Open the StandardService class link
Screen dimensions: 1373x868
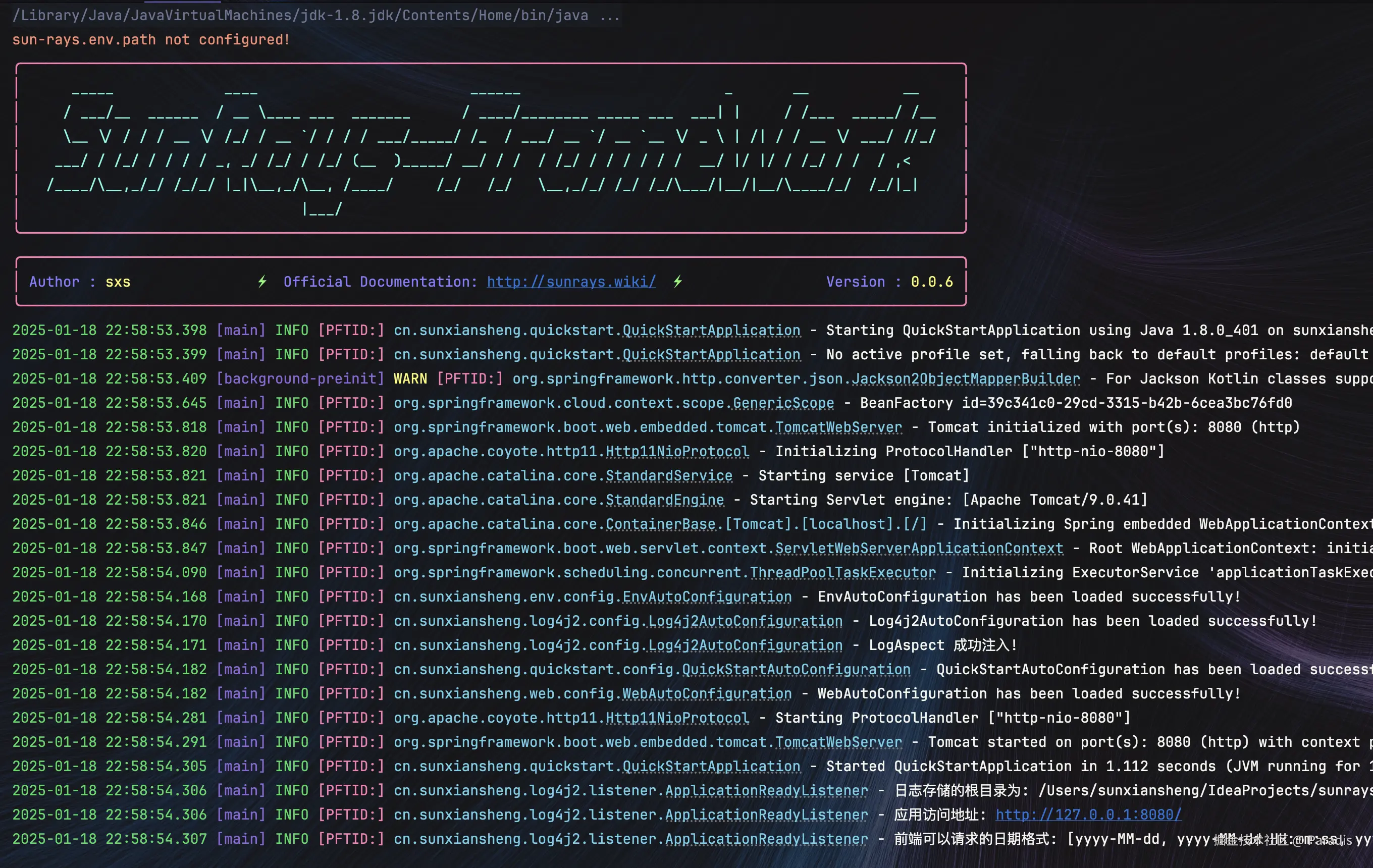[x=668, y=475]
